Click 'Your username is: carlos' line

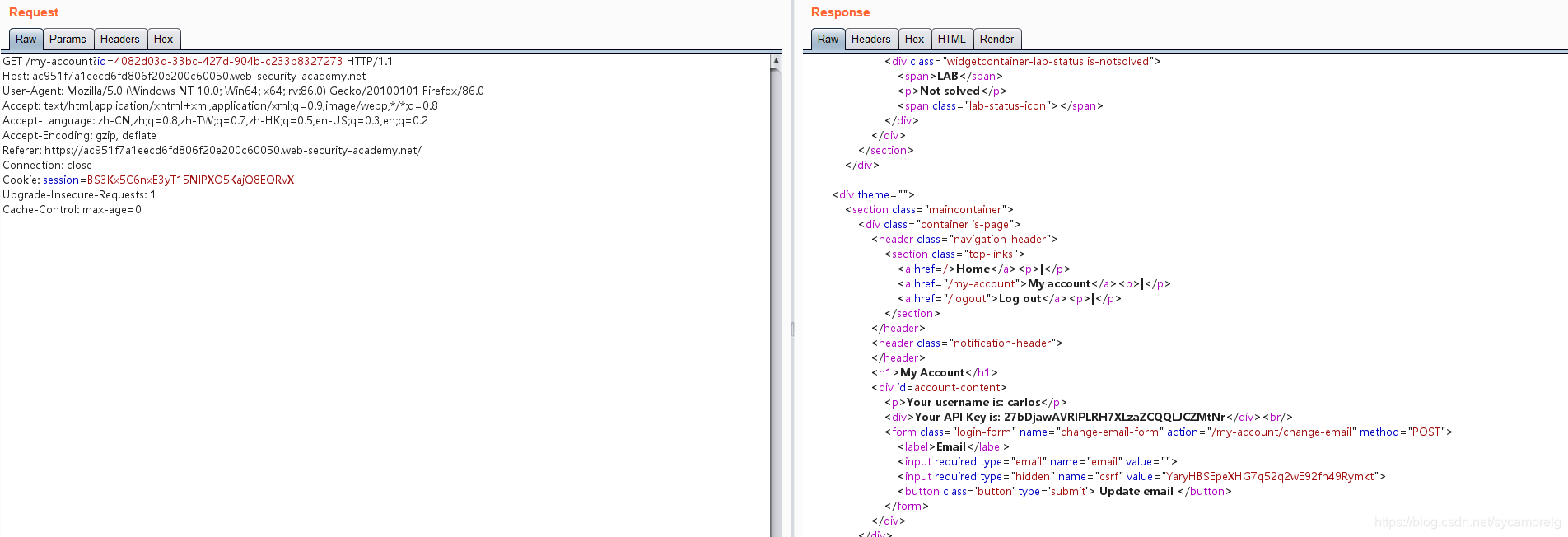(x=976, y=403)
